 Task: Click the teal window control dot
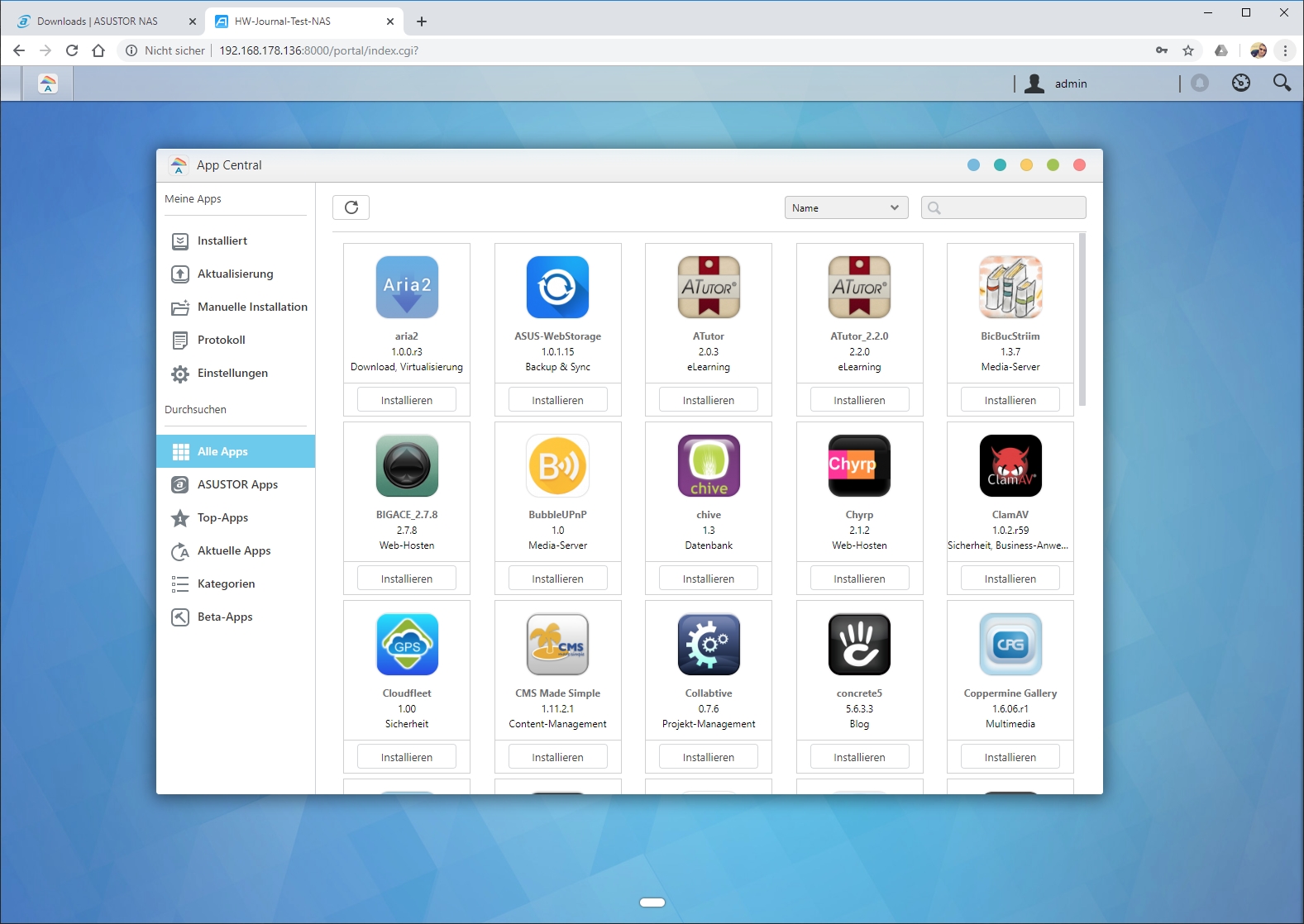click(x=1000, y=165)
